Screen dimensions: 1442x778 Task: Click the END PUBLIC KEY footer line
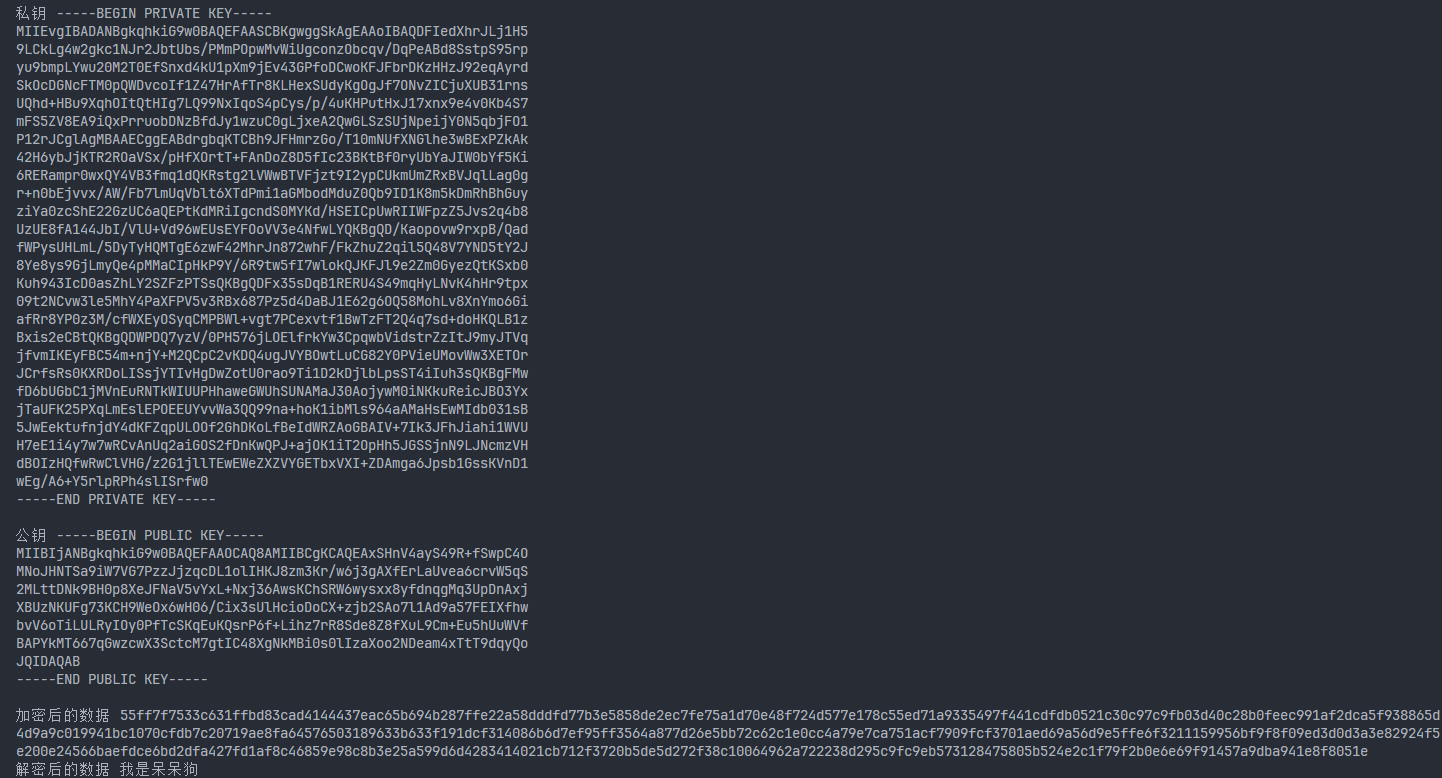tap(112, 679)
